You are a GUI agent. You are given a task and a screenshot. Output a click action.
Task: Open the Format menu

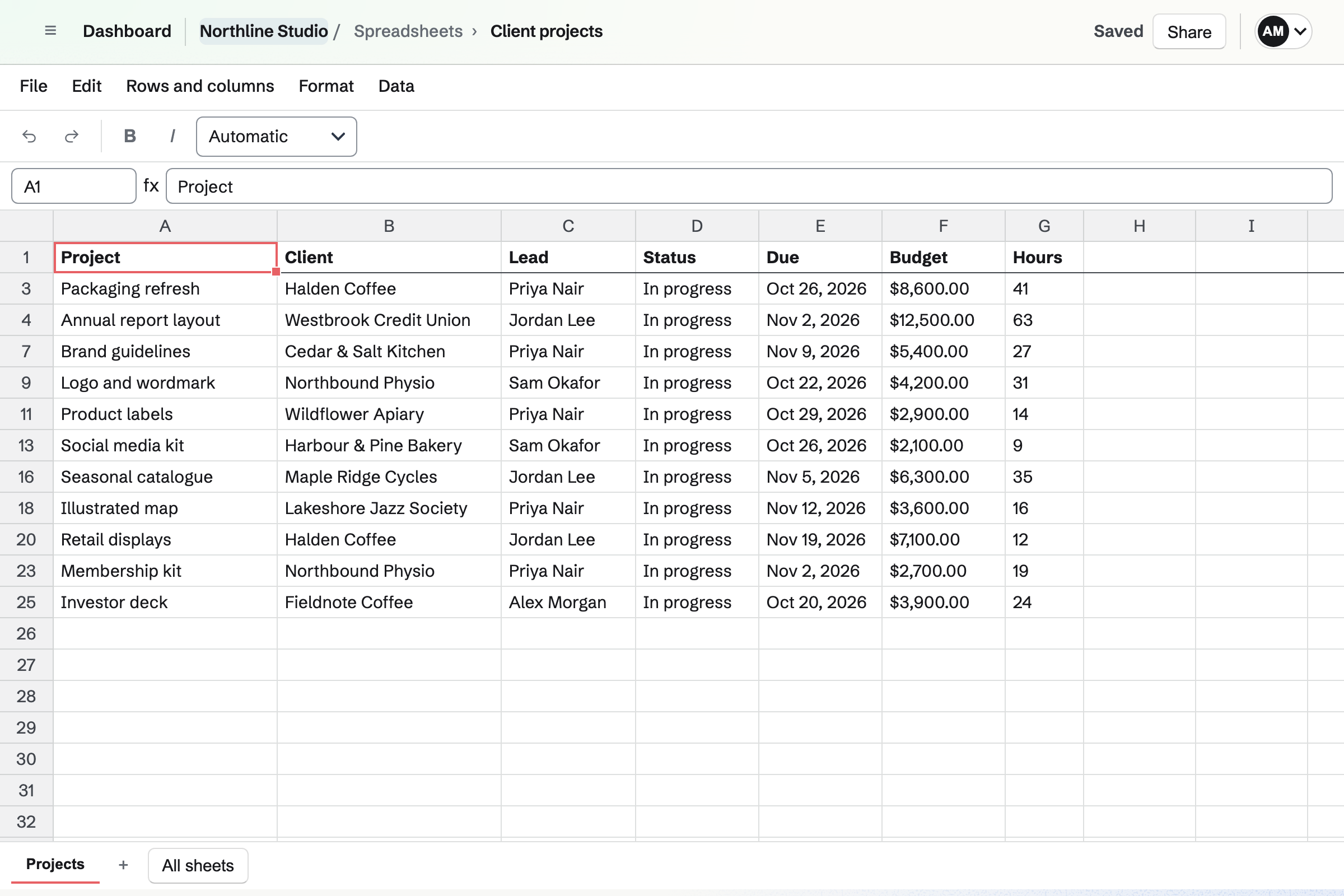(326, 86)
